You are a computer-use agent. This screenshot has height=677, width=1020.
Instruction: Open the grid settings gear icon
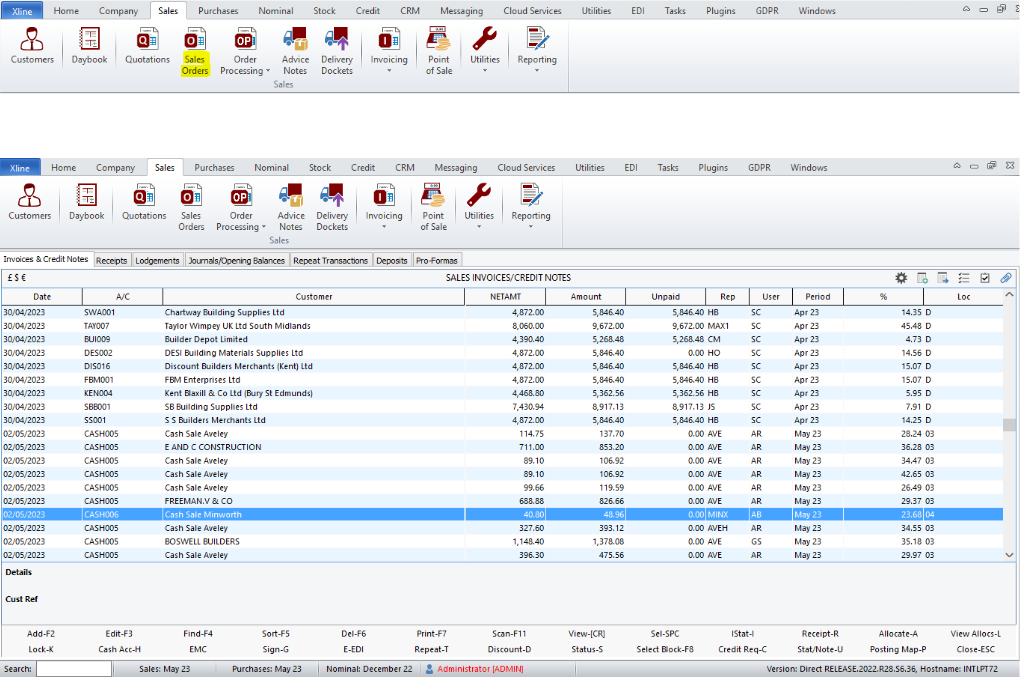(x=901, y=278)
